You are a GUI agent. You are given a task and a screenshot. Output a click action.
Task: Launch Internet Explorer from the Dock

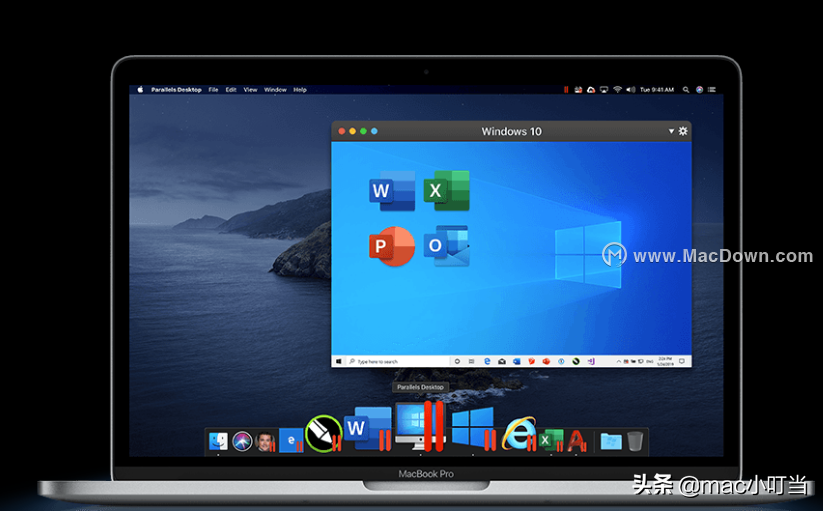point(519,434)
